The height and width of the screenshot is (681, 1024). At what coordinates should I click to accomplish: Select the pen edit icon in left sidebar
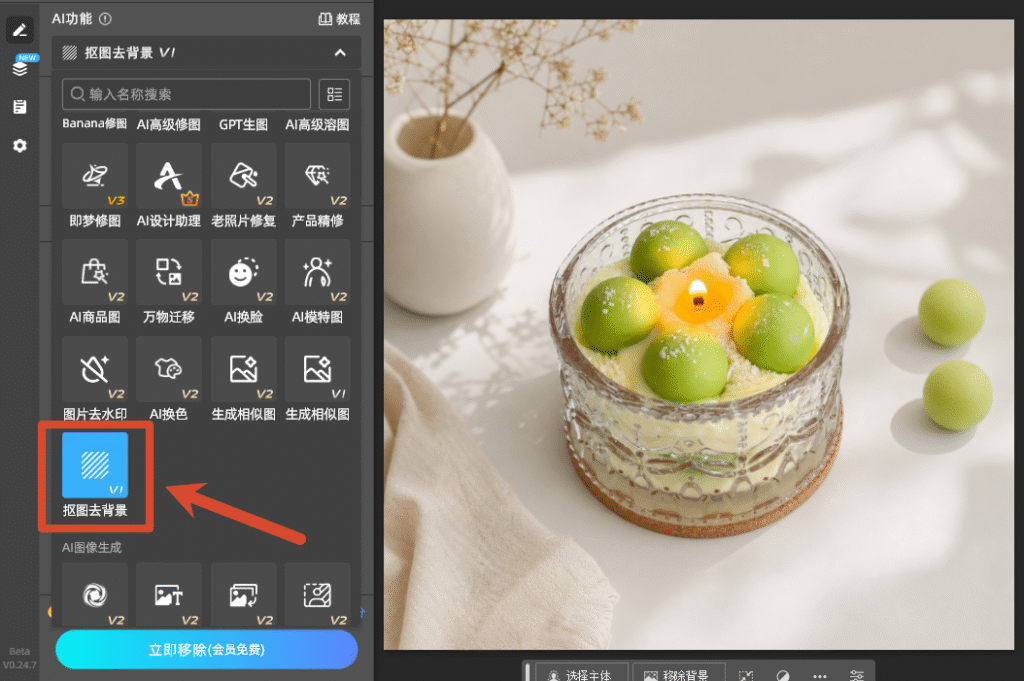[20, 30]
